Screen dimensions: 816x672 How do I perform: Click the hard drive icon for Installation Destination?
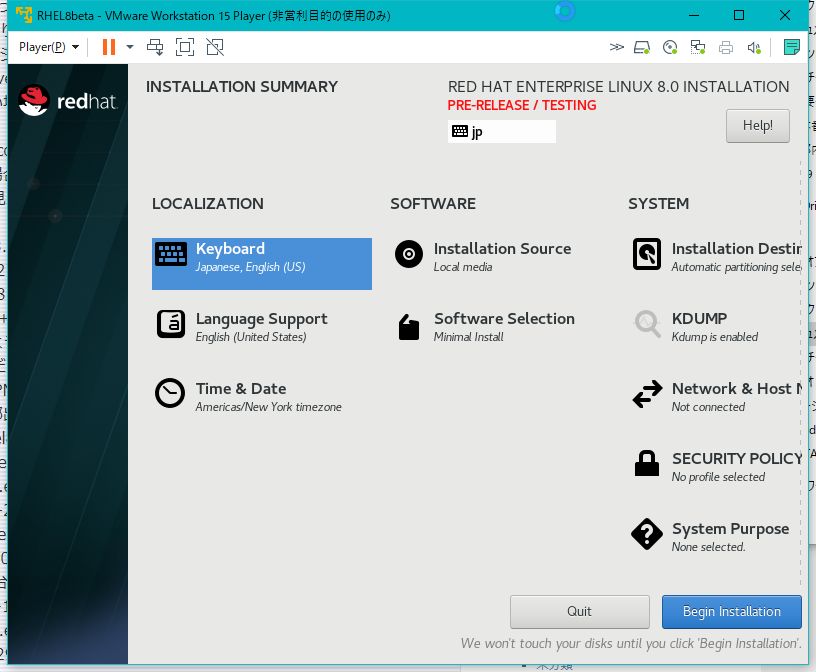point(647,254)
